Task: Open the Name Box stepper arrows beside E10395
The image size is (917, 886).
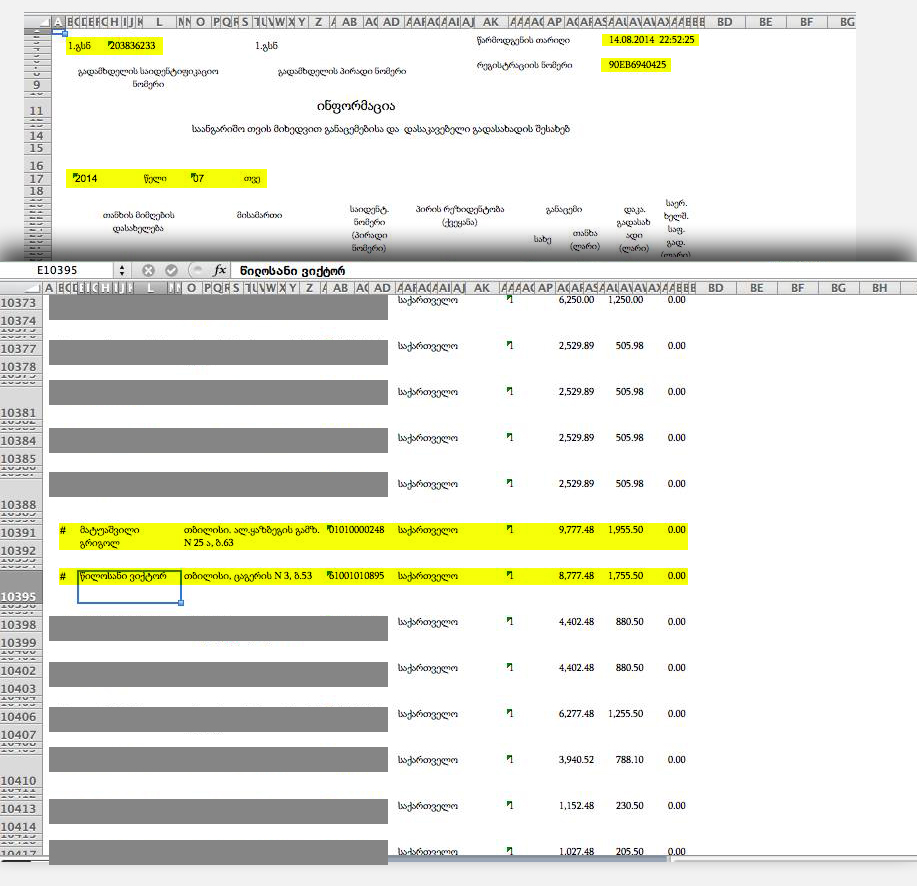Action: (122, 270)
